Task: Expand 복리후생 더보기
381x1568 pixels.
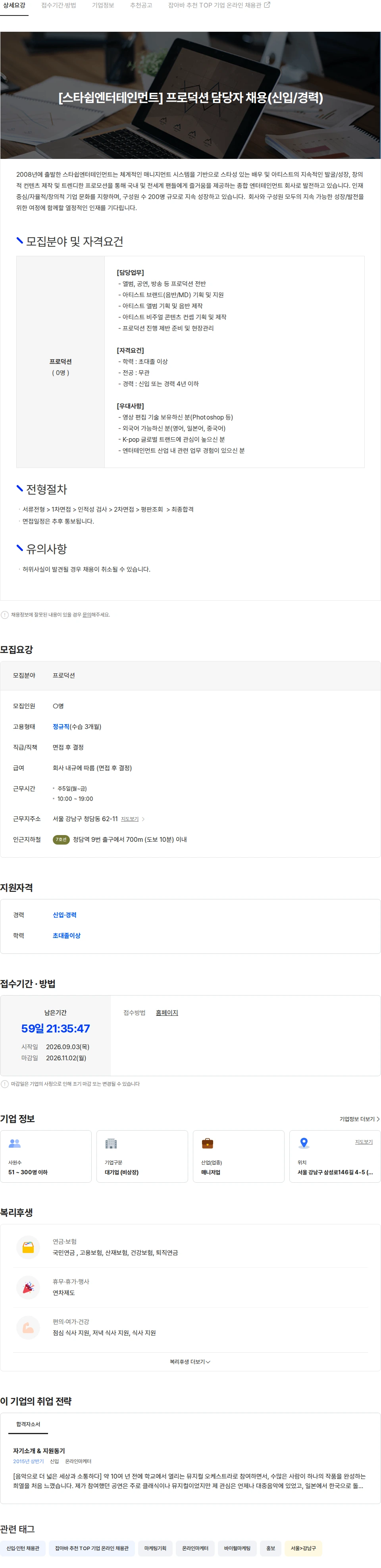Action: click(x=190, y=1362)
